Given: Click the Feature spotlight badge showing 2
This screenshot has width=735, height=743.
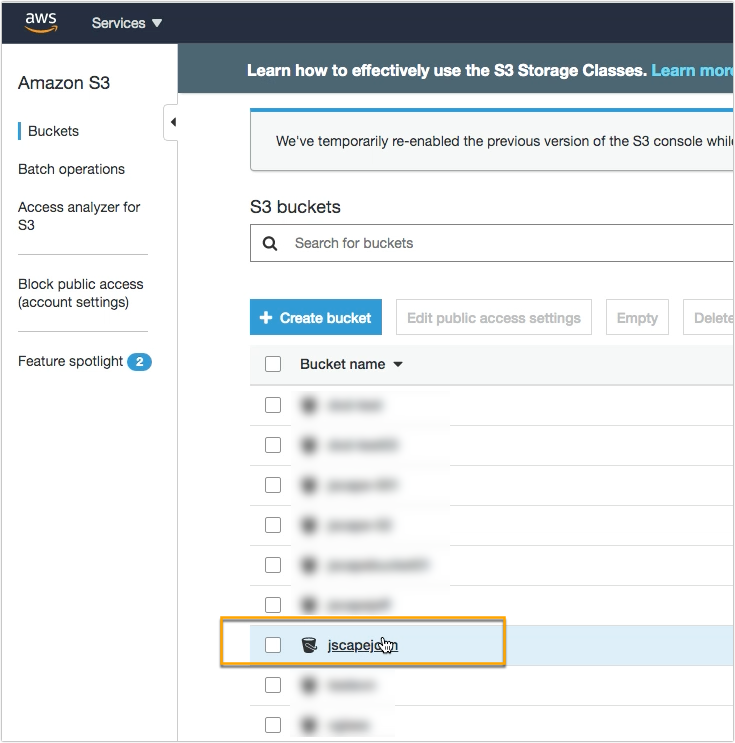Looking at the screenshot, I should tap(139, 362).
